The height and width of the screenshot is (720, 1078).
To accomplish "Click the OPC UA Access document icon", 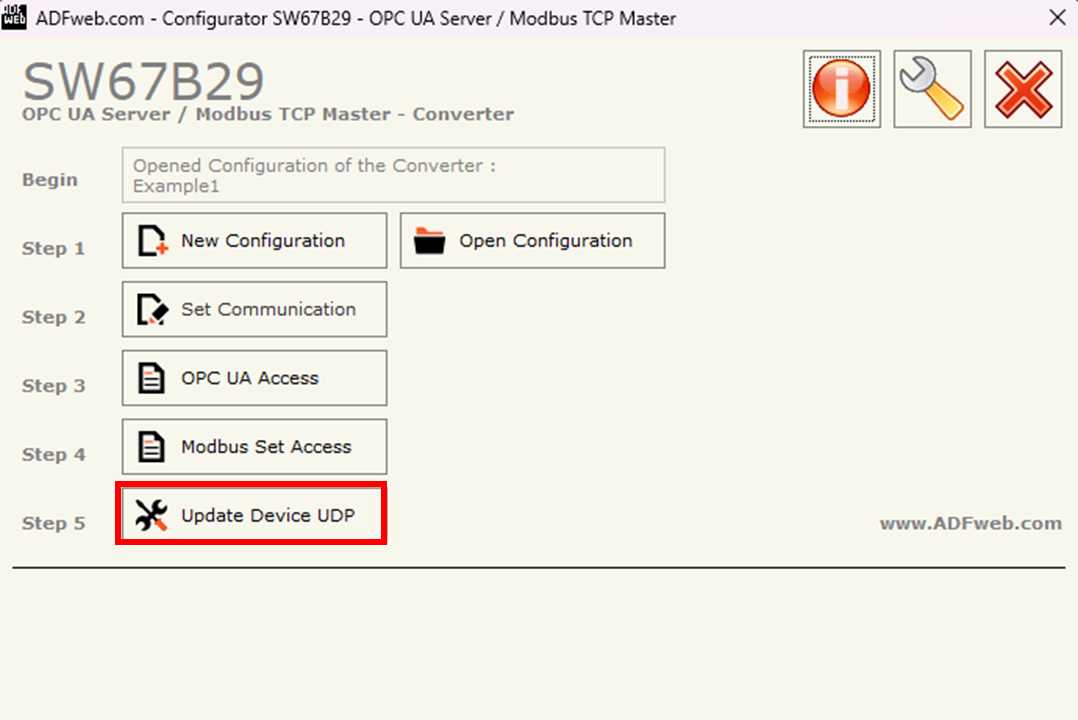I will [151, 378].
